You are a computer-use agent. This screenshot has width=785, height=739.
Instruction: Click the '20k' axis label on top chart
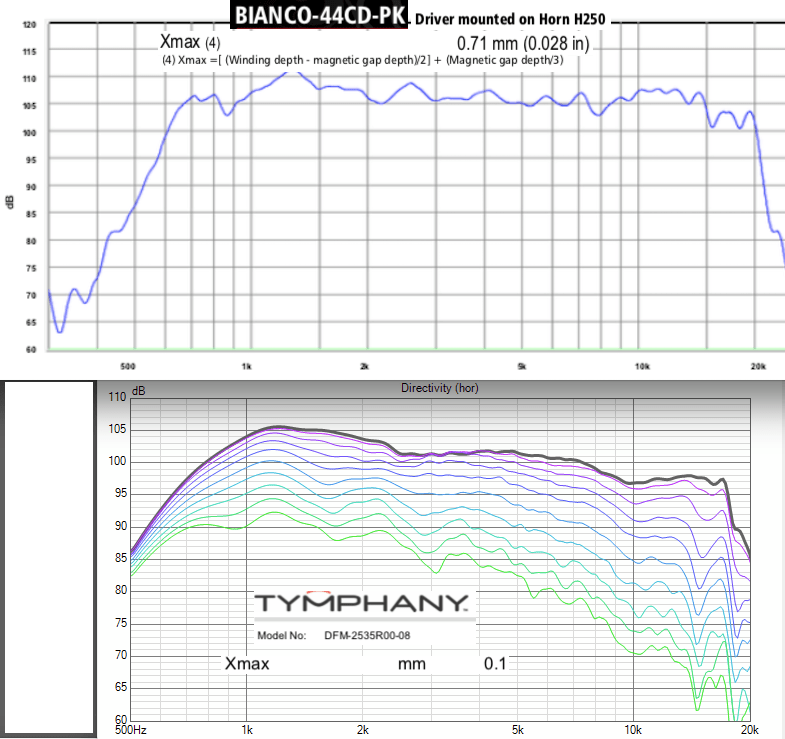[x=758, y=366]
